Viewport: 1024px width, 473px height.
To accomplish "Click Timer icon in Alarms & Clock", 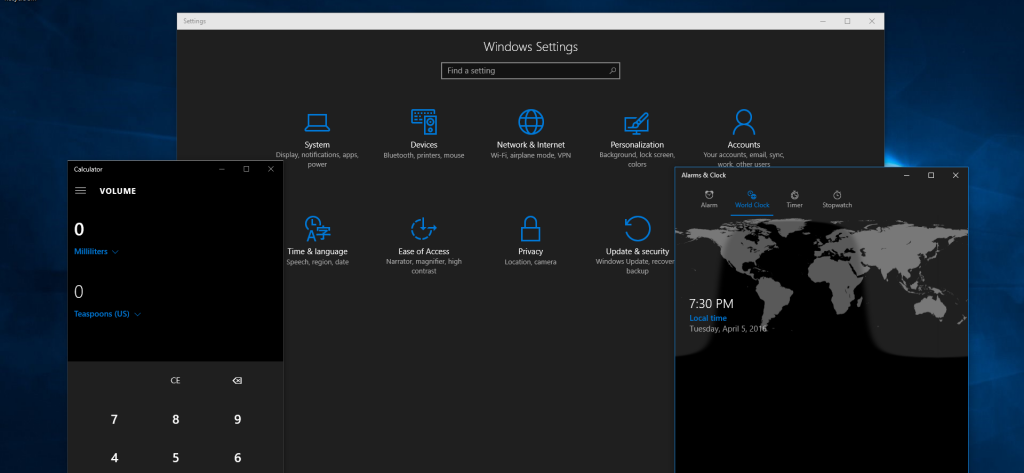I will pyautogui.click(x=794, y=195).
